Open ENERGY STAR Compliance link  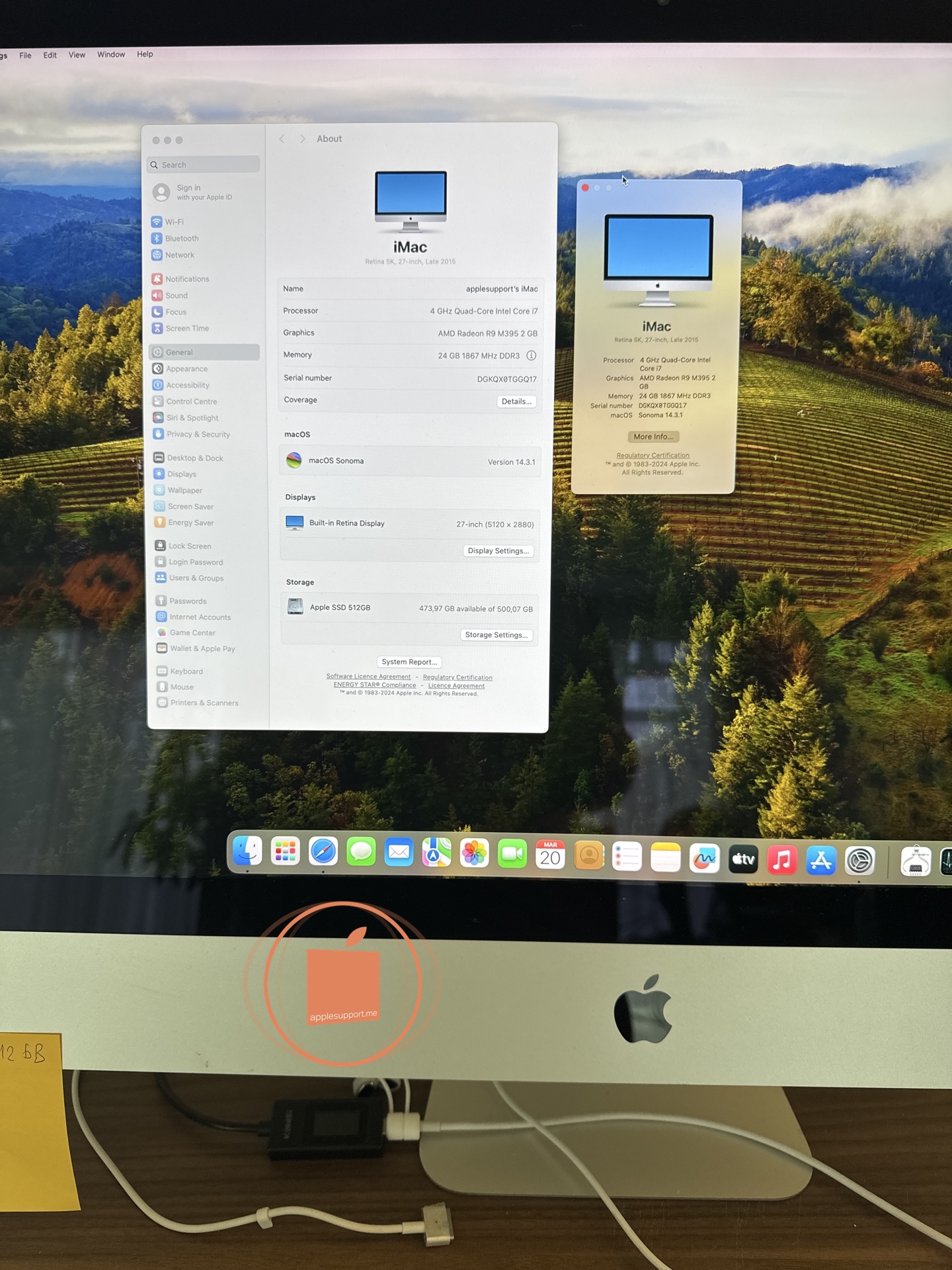click(375, 685)
